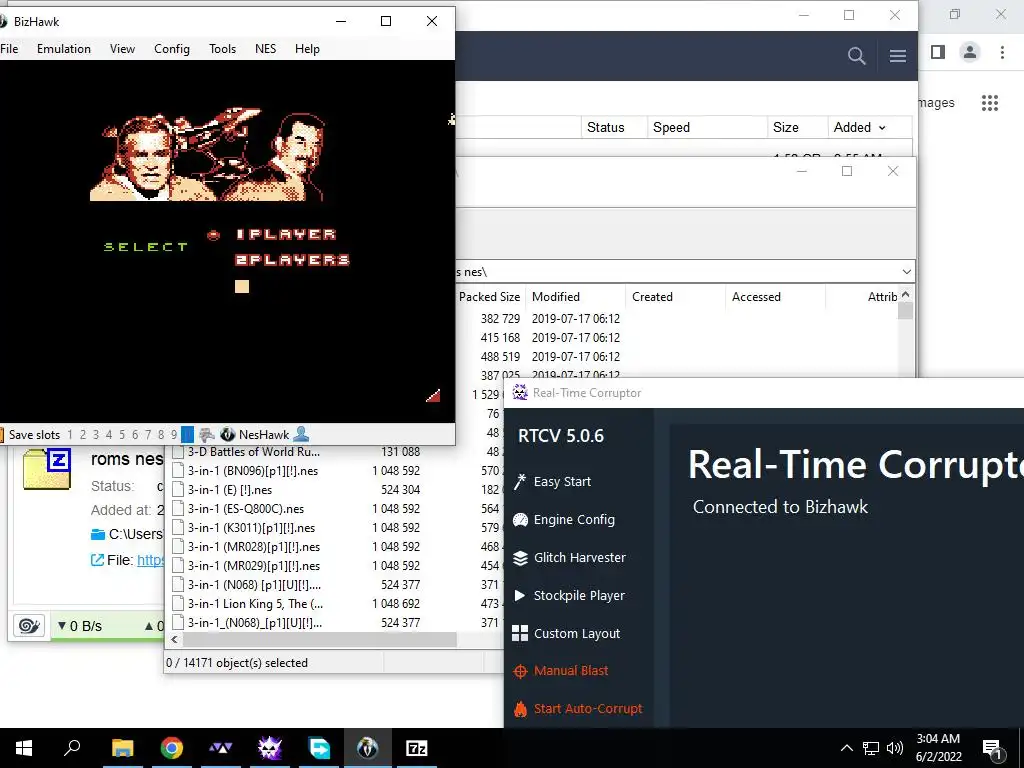This screenshot has height=768, width=1024.
Task: Click the search magnifier in the download manager
Action: point(856,56)
